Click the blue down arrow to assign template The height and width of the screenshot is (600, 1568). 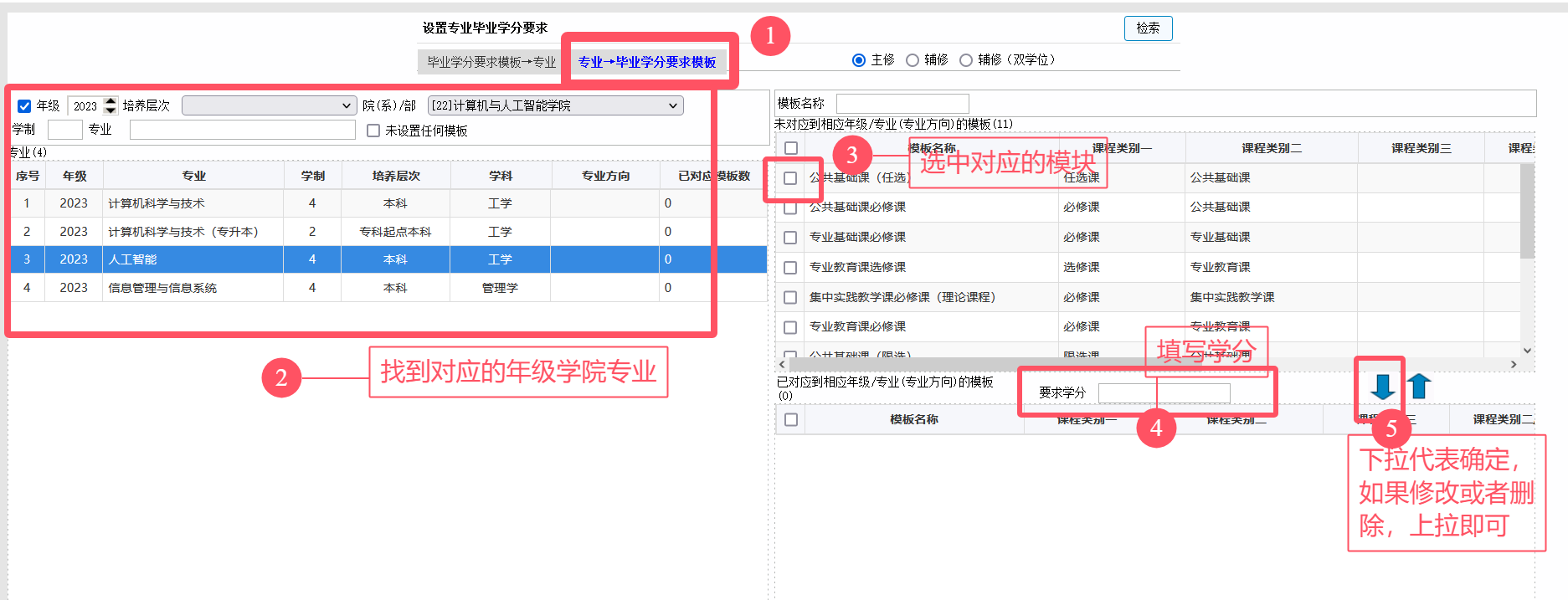(1382, 387)
